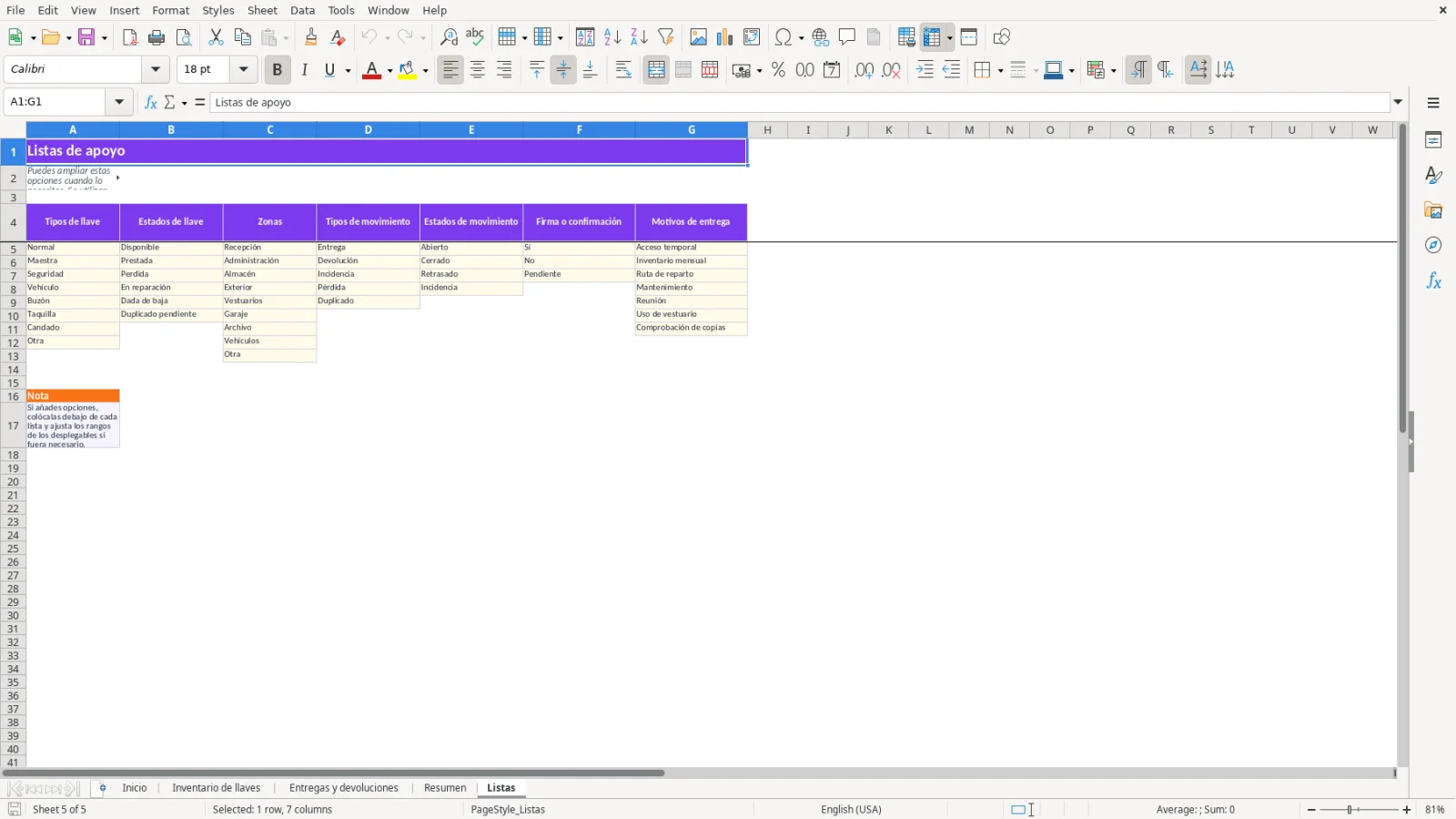The height and width of the screenshot is (819, 1456).
Task: Insert image
Action: coord(699,37)
